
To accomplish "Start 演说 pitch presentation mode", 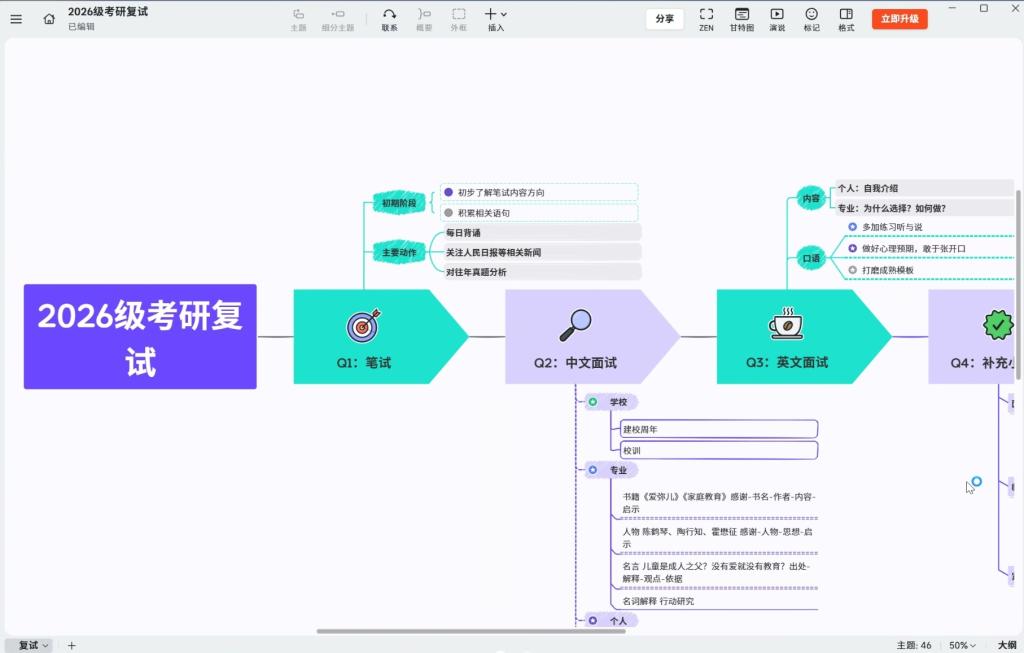I will tap(777, 19).
